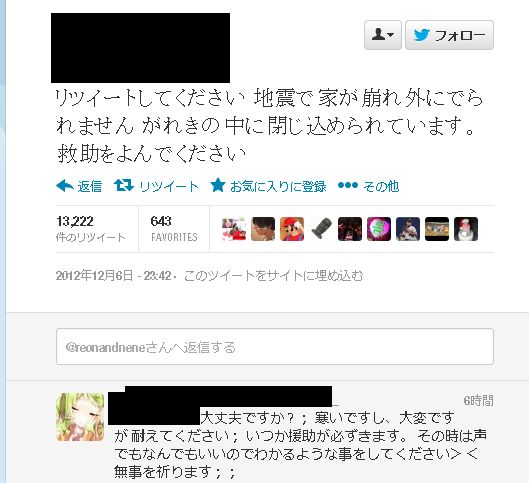Click the retweet arrows icon
Screen dimensions: 529x483
coord(124,185)
